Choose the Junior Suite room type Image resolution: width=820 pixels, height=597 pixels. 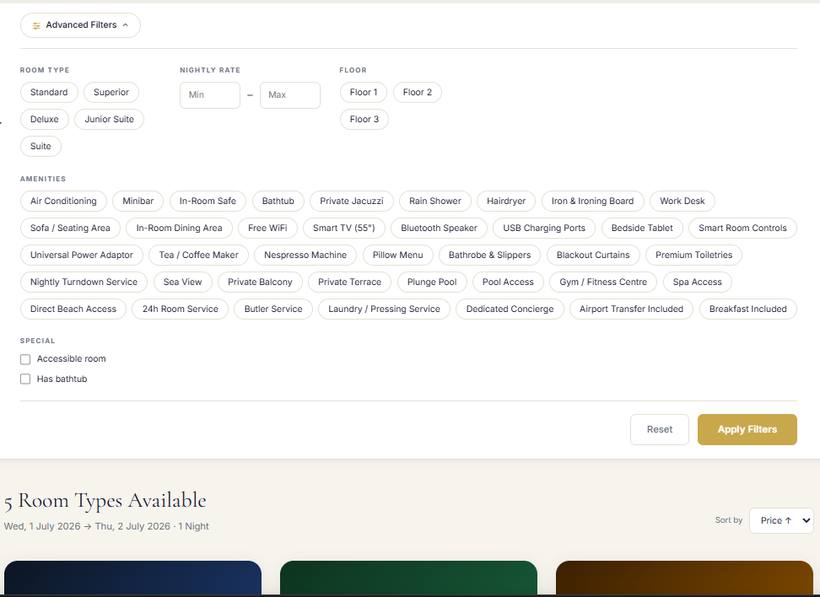pyautogui.click(x=109, y=119)
